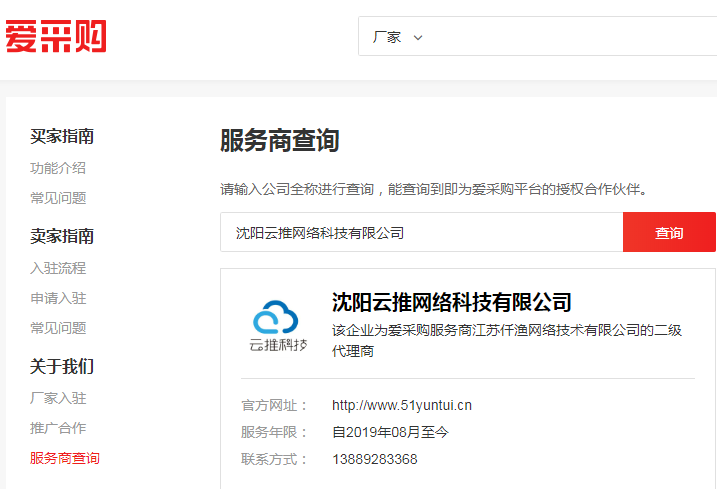Click the 云推科技 cloud logo
Image resolution: width=717 pixels, height=489 pixels.
tap(278, 326)
